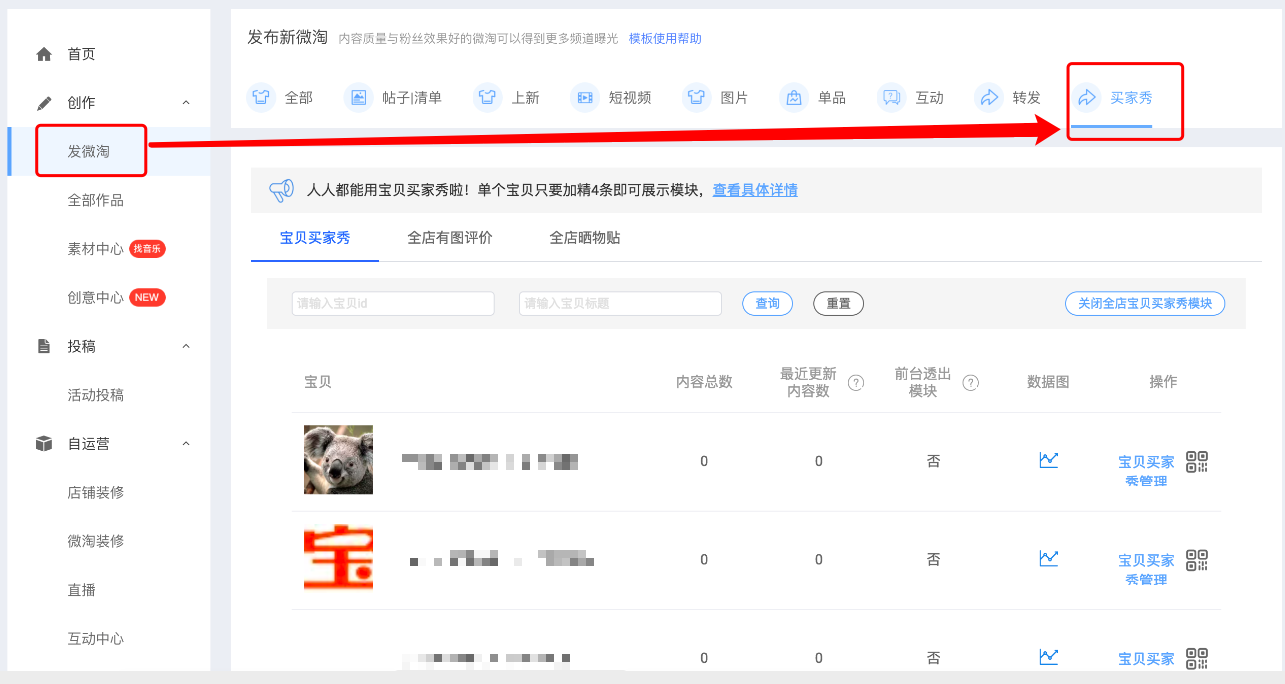The width and height of the screenshot is (1285, 684).
Task: Click help icon beside 最近更新内容数 header
Action: coord(856,382)
